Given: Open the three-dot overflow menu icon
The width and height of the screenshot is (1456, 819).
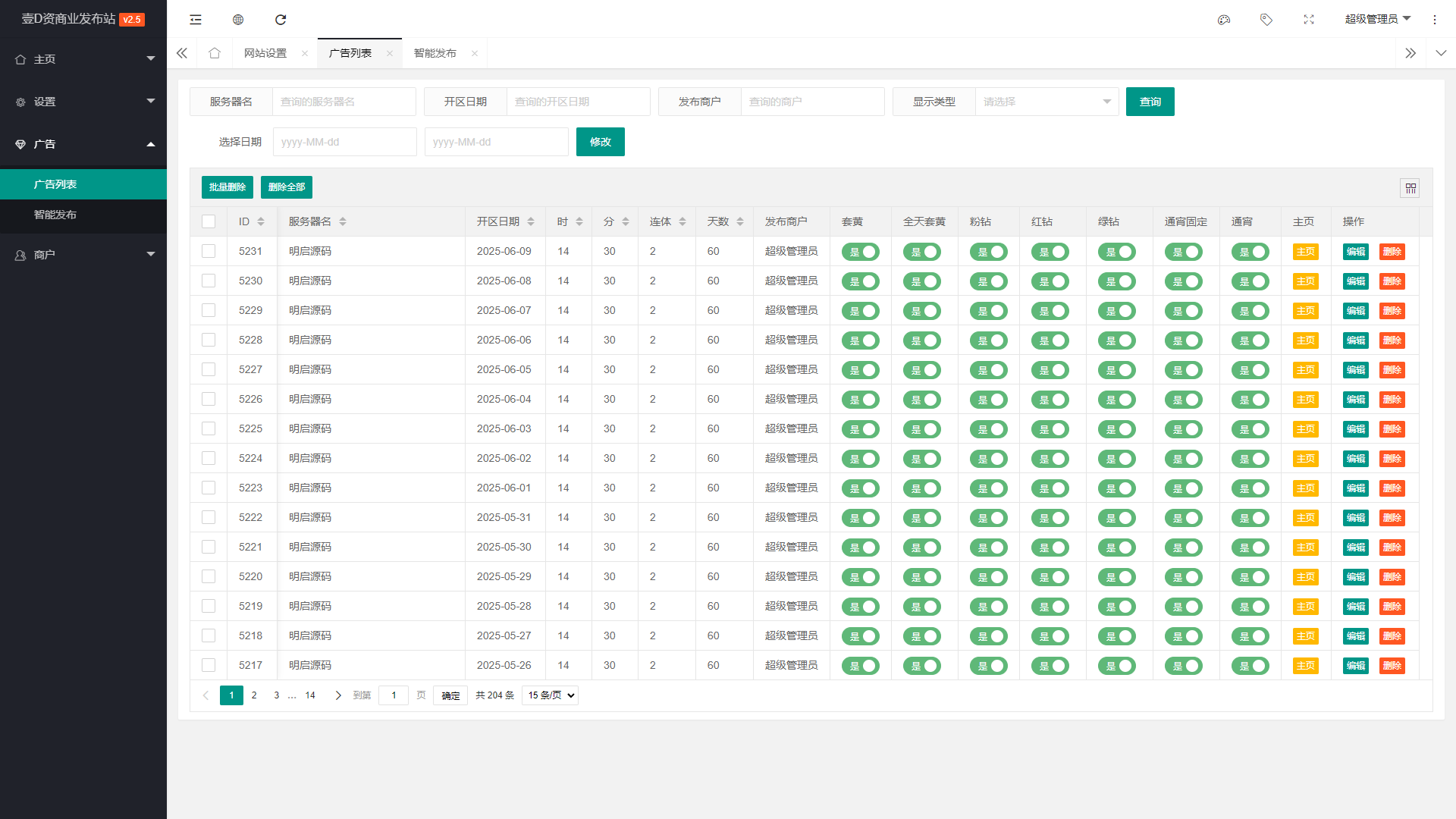Looking at the screenshot, I should point(1434,19).
